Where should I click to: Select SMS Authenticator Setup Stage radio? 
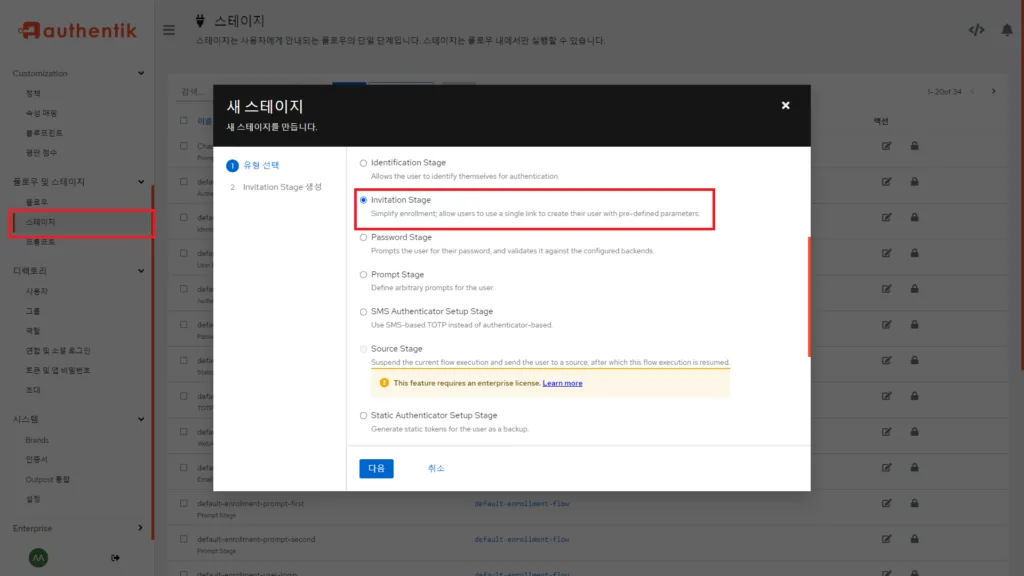click(363, 312)
